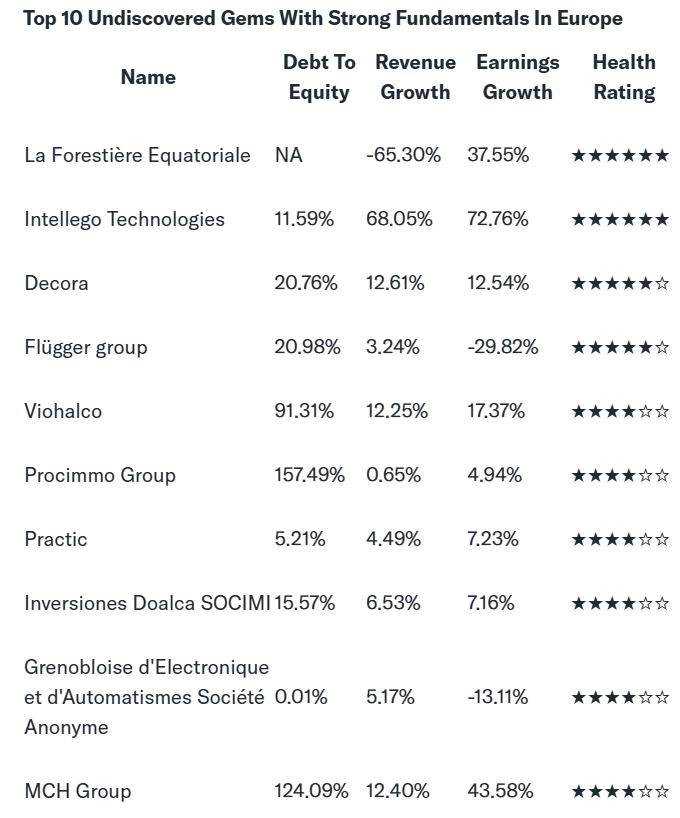This screenshot has height=818, width=680.
Task: Click Decora's health rating stars
Action: coord(620,283)
